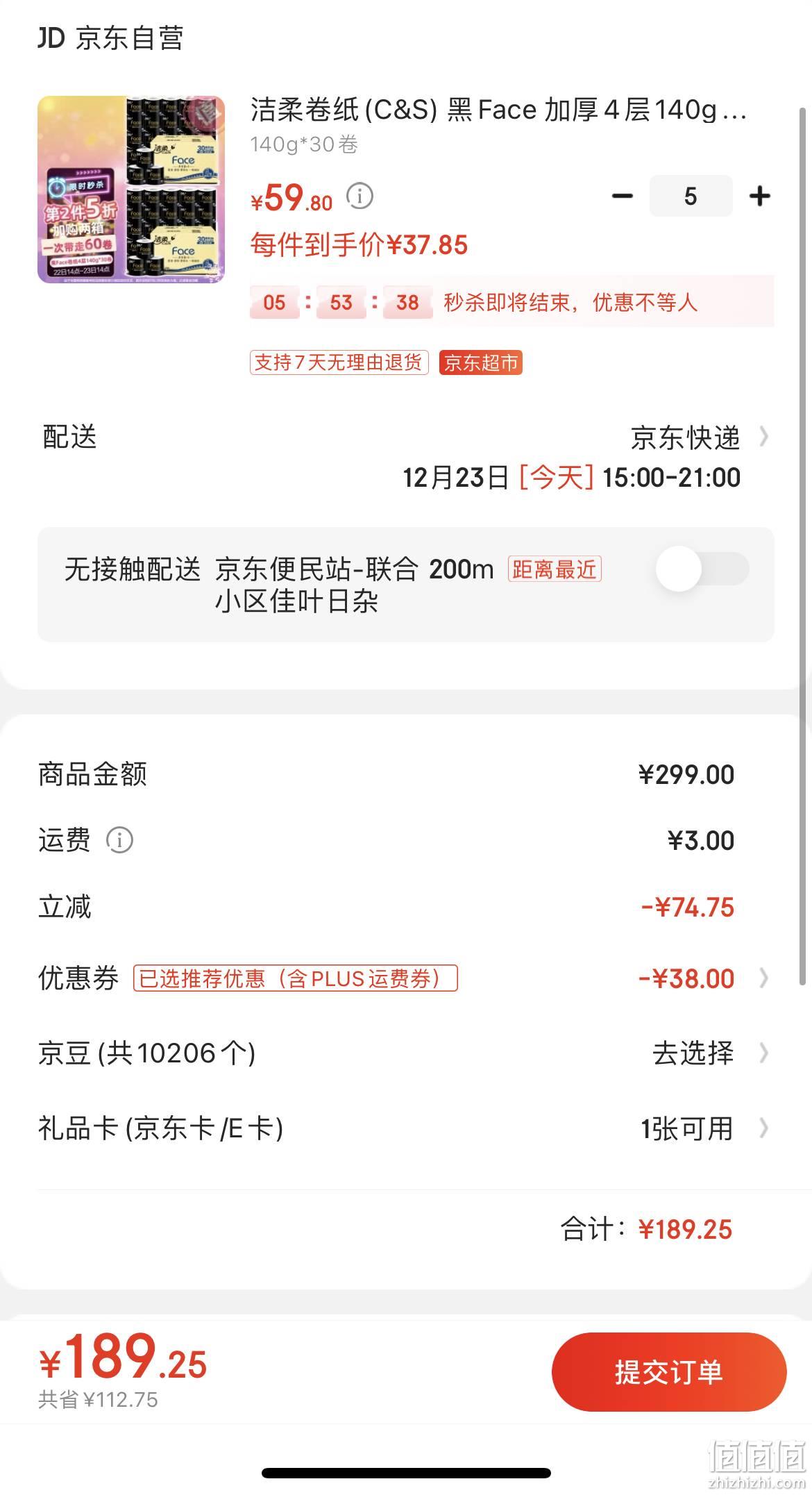Click the delivery time 15:00-21:00
This screenshot has width=812, height=1495.
672,478
